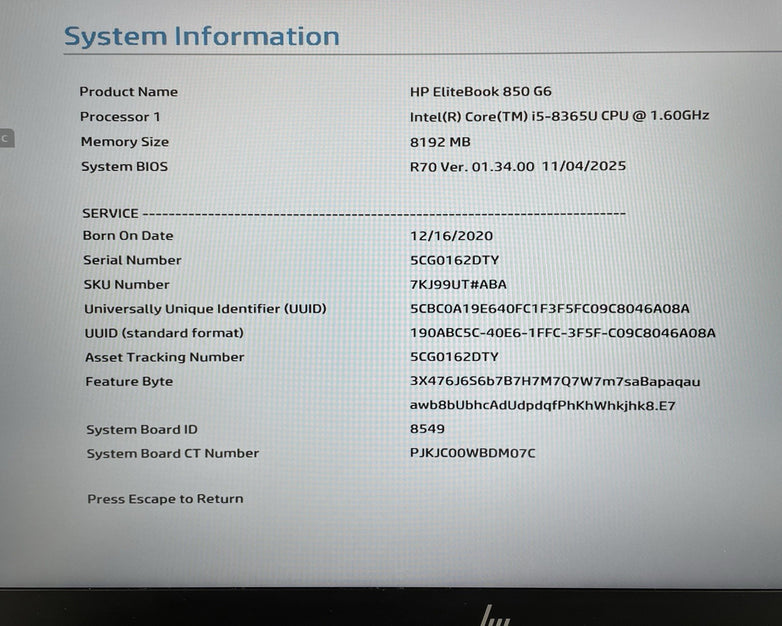Click the Feature Byte line starting awb8bUbhcAd

pyautogui.click(x=543, y=406)
